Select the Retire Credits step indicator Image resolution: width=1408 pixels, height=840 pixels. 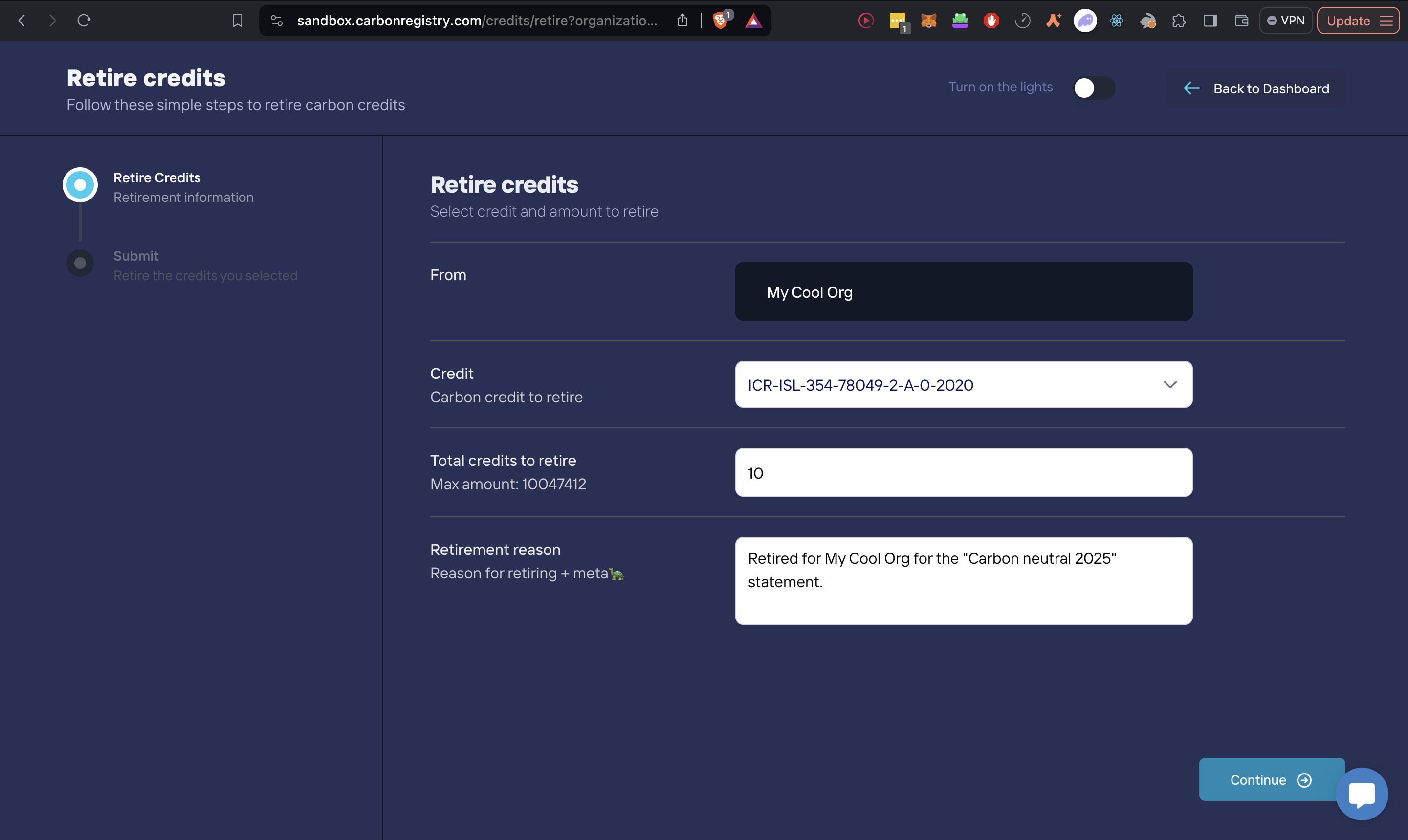80,184
